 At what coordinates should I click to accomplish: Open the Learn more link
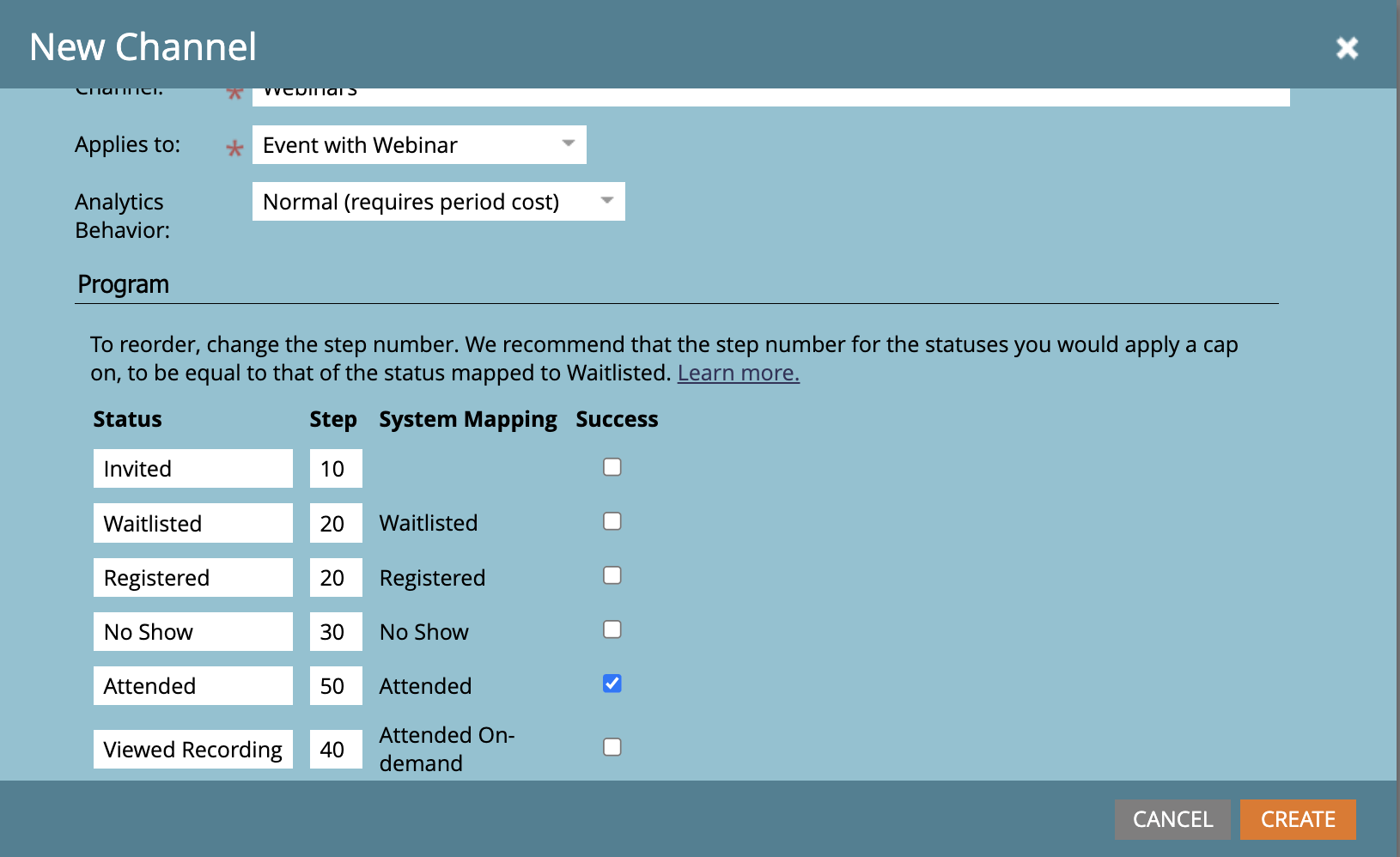(x=738, y=374)
